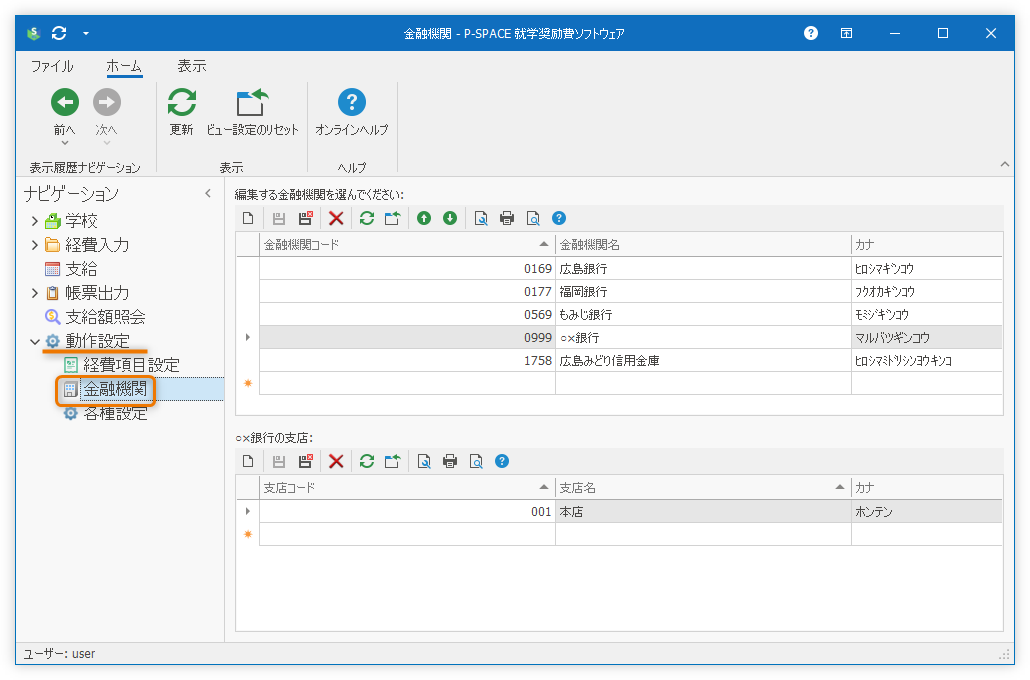1030x680 pixels.
Task: Print the bank list
Action: [x=507, y=218]
